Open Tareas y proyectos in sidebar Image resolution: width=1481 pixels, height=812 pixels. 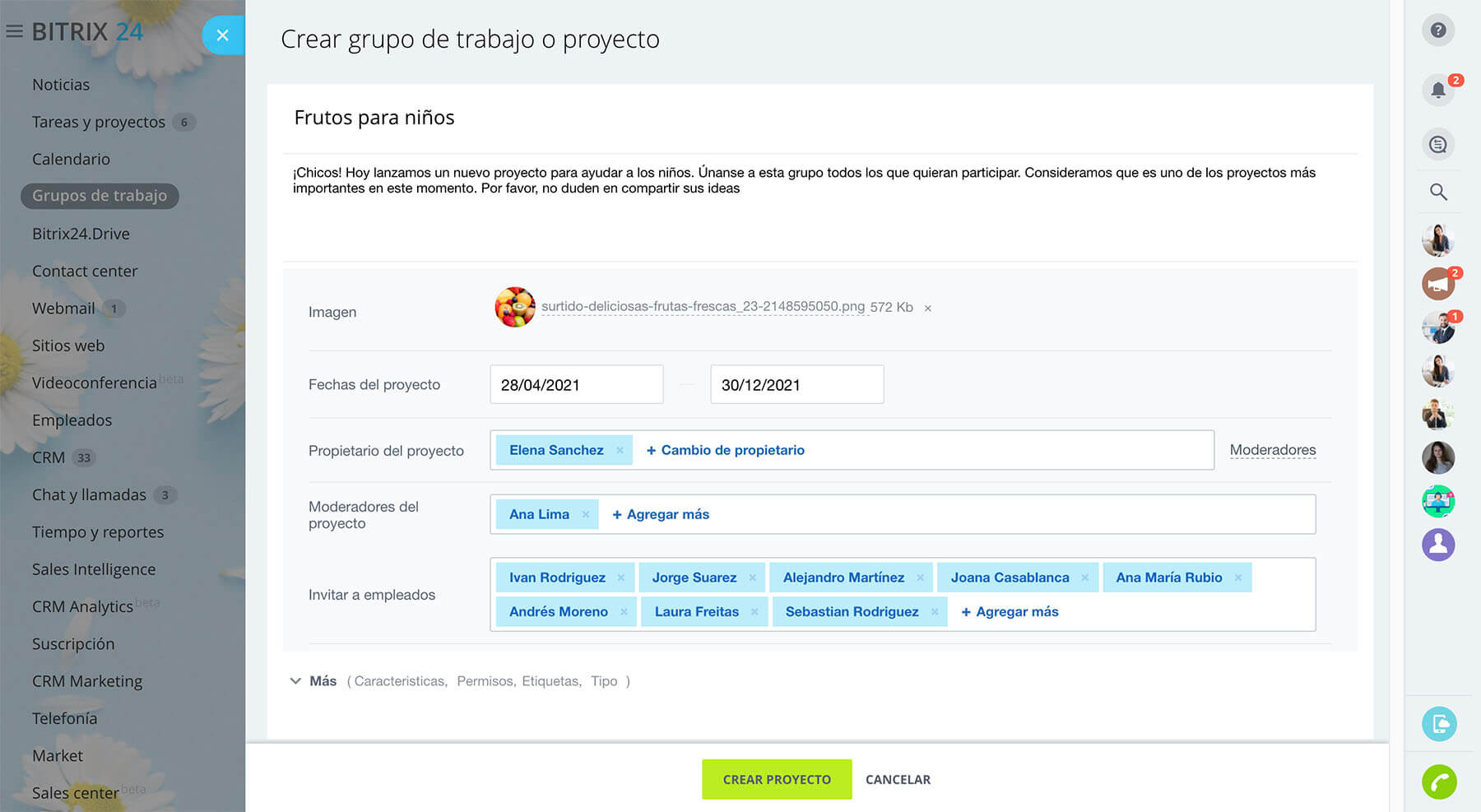(x=99, y=122)
